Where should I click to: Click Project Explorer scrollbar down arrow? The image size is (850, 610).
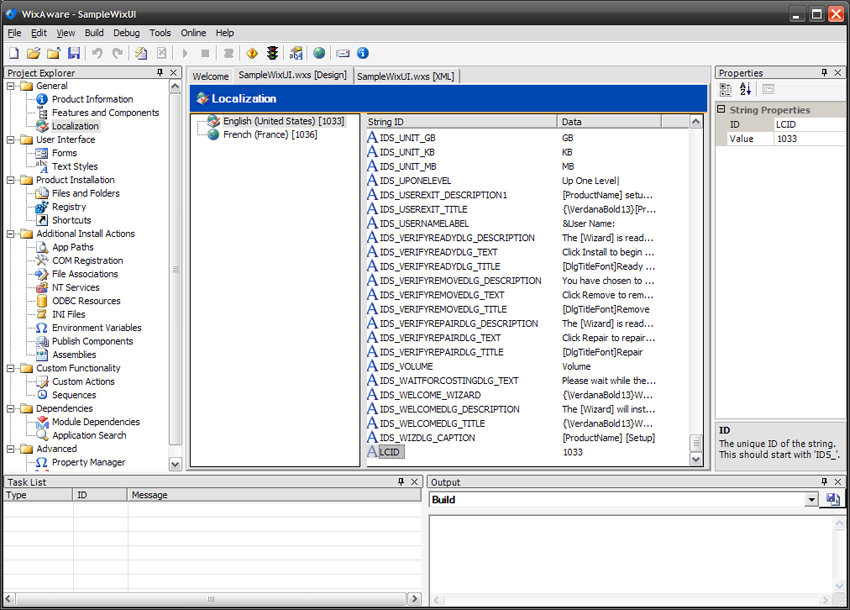[175, 464]
